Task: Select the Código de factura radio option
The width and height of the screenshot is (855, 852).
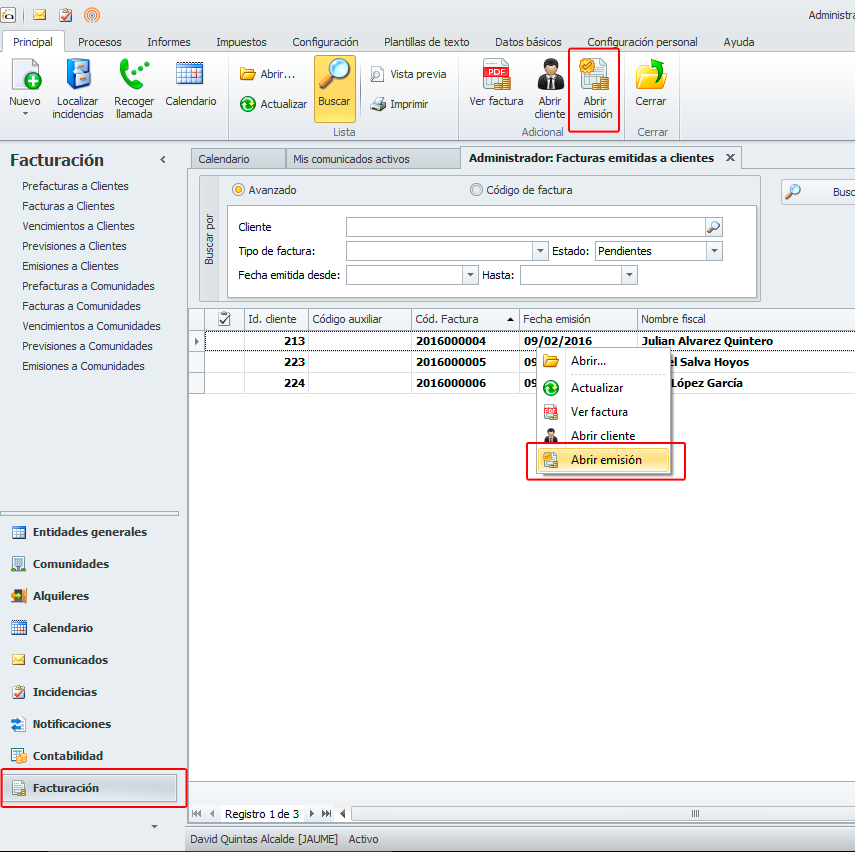Action: 476,190
